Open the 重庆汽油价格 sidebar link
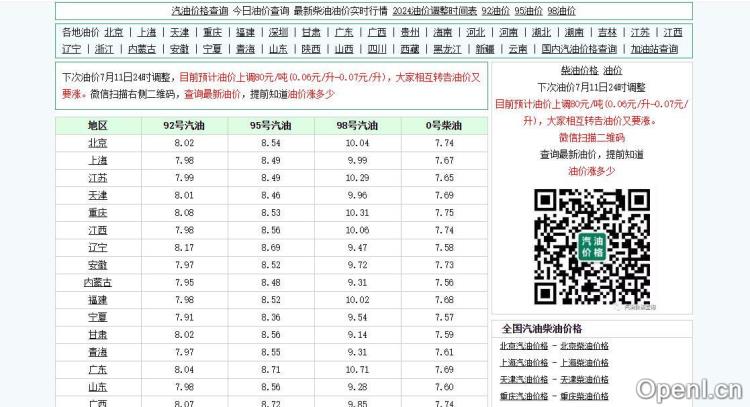This screenshot has height=407, width=750. (x=524, y=396)
